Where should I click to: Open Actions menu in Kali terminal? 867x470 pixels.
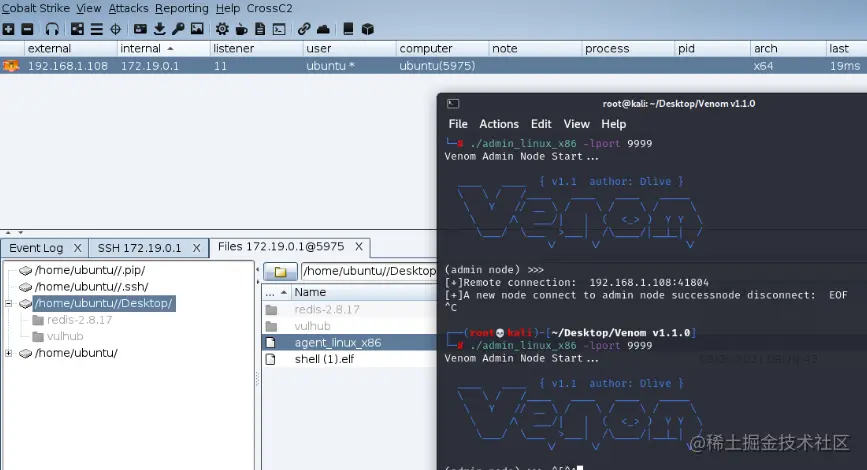[x=499, y=124]
